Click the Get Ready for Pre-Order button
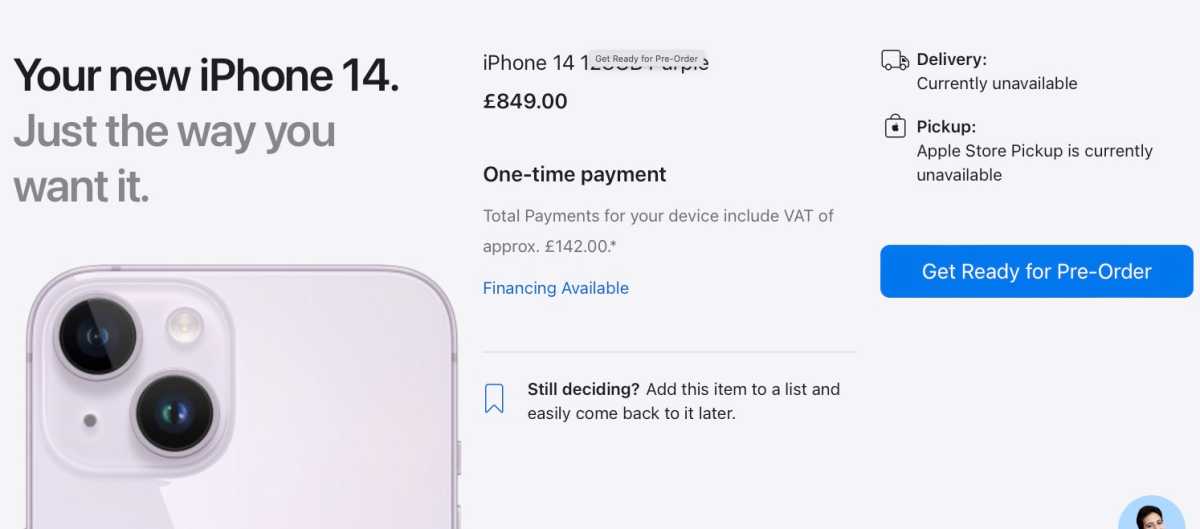 pos(1036,271)
